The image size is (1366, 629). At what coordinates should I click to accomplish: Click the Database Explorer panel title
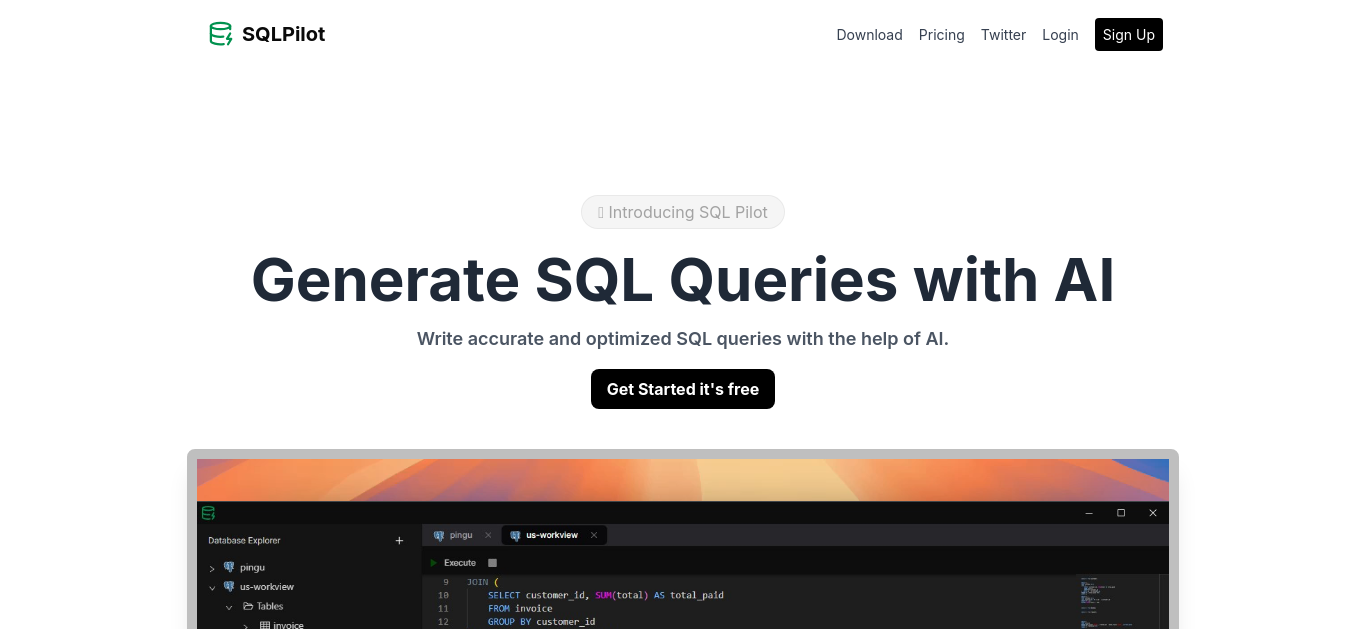pos(244,541)
